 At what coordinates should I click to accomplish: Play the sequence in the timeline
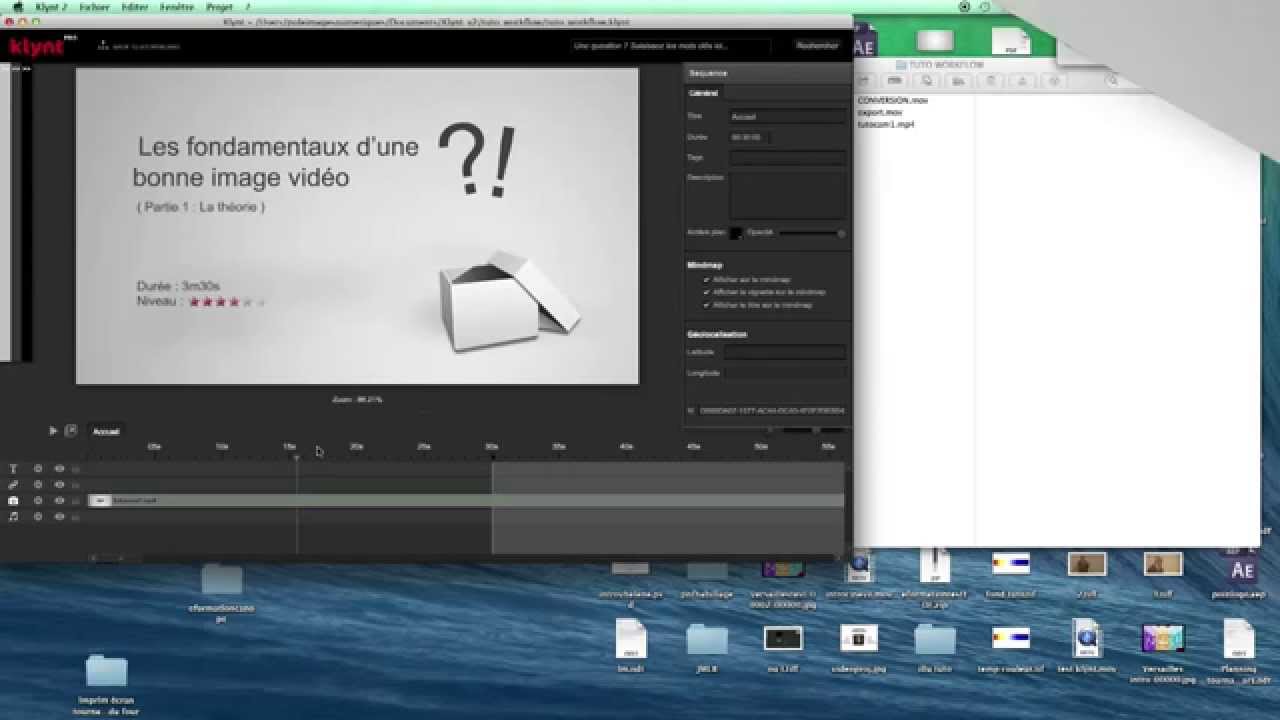[x=53, y=431]
